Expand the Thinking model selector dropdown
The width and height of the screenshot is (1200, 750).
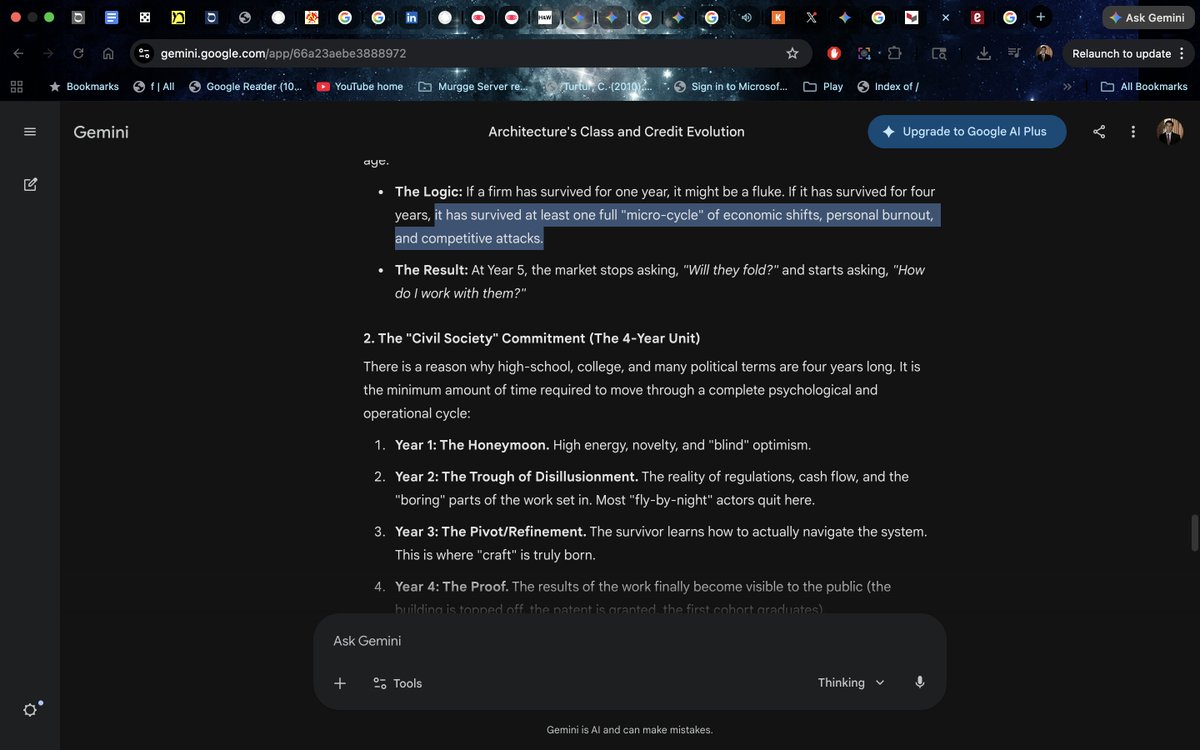tap(851, 683)
